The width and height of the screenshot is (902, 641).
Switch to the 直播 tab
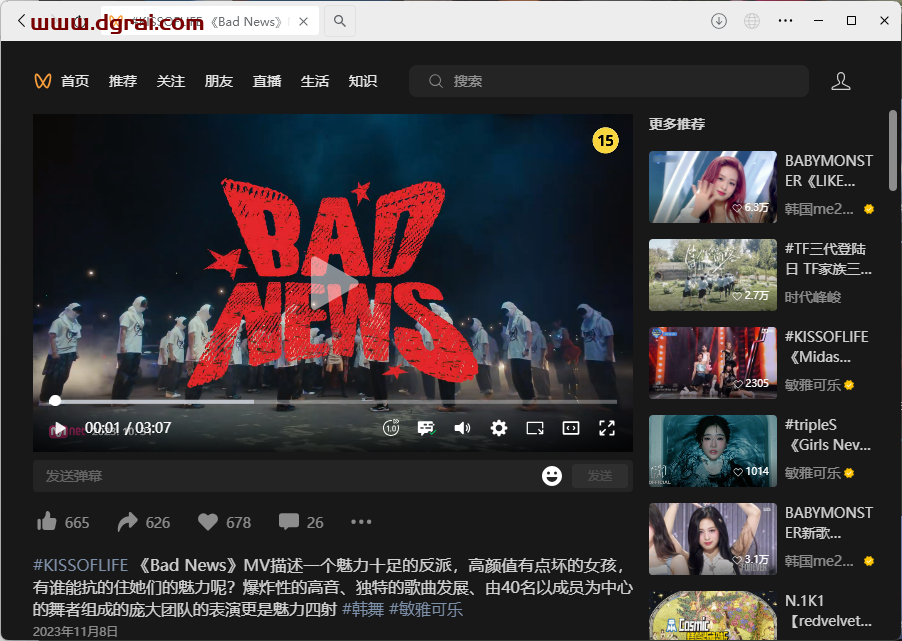(267, 81)
